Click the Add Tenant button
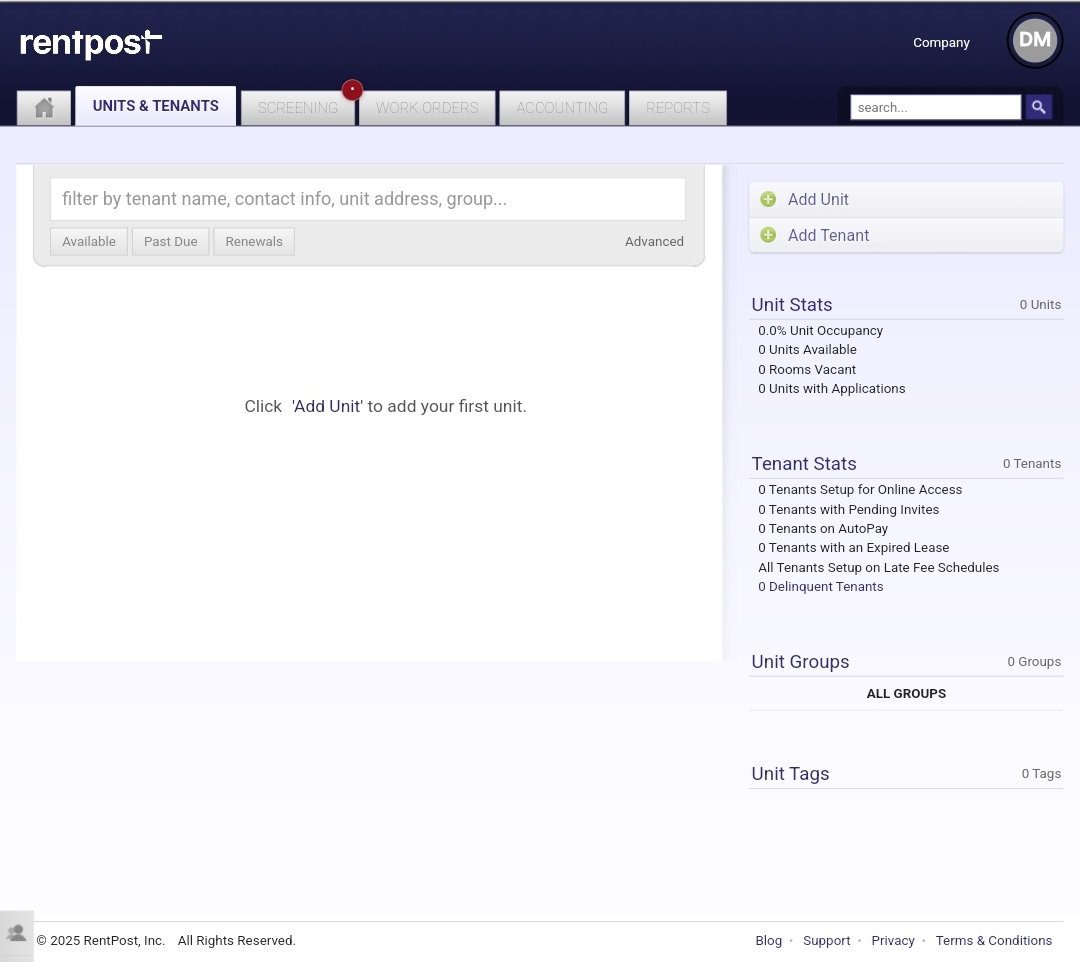This screenshot has width=1080, height=962. (906, 236)
